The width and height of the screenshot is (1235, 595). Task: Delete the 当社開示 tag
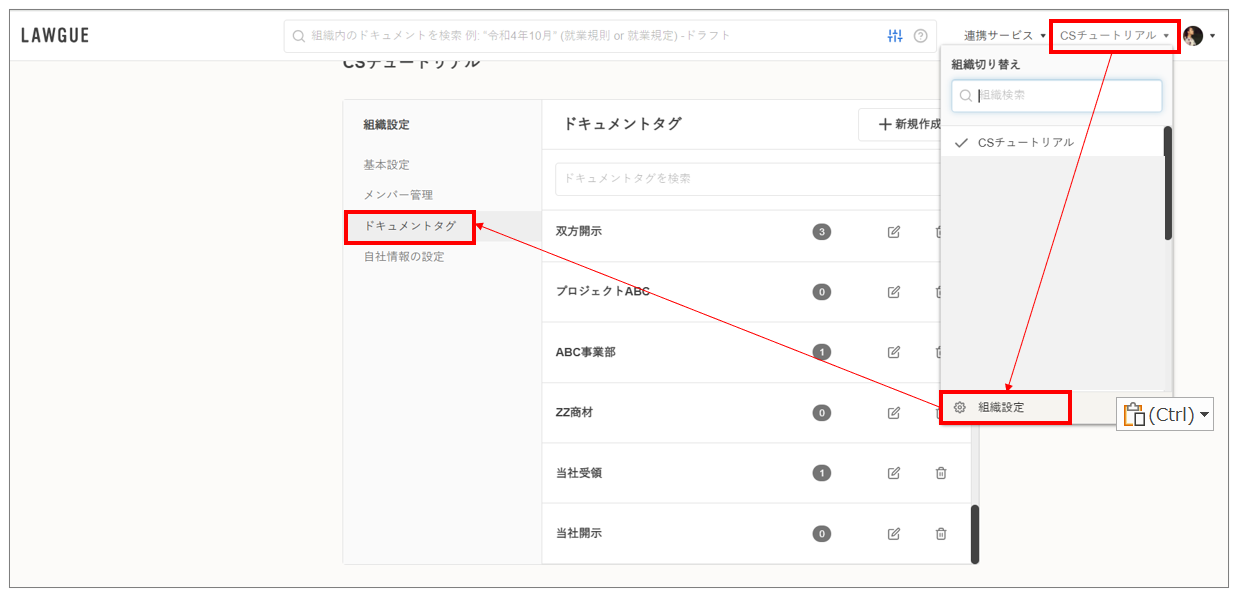940,533
